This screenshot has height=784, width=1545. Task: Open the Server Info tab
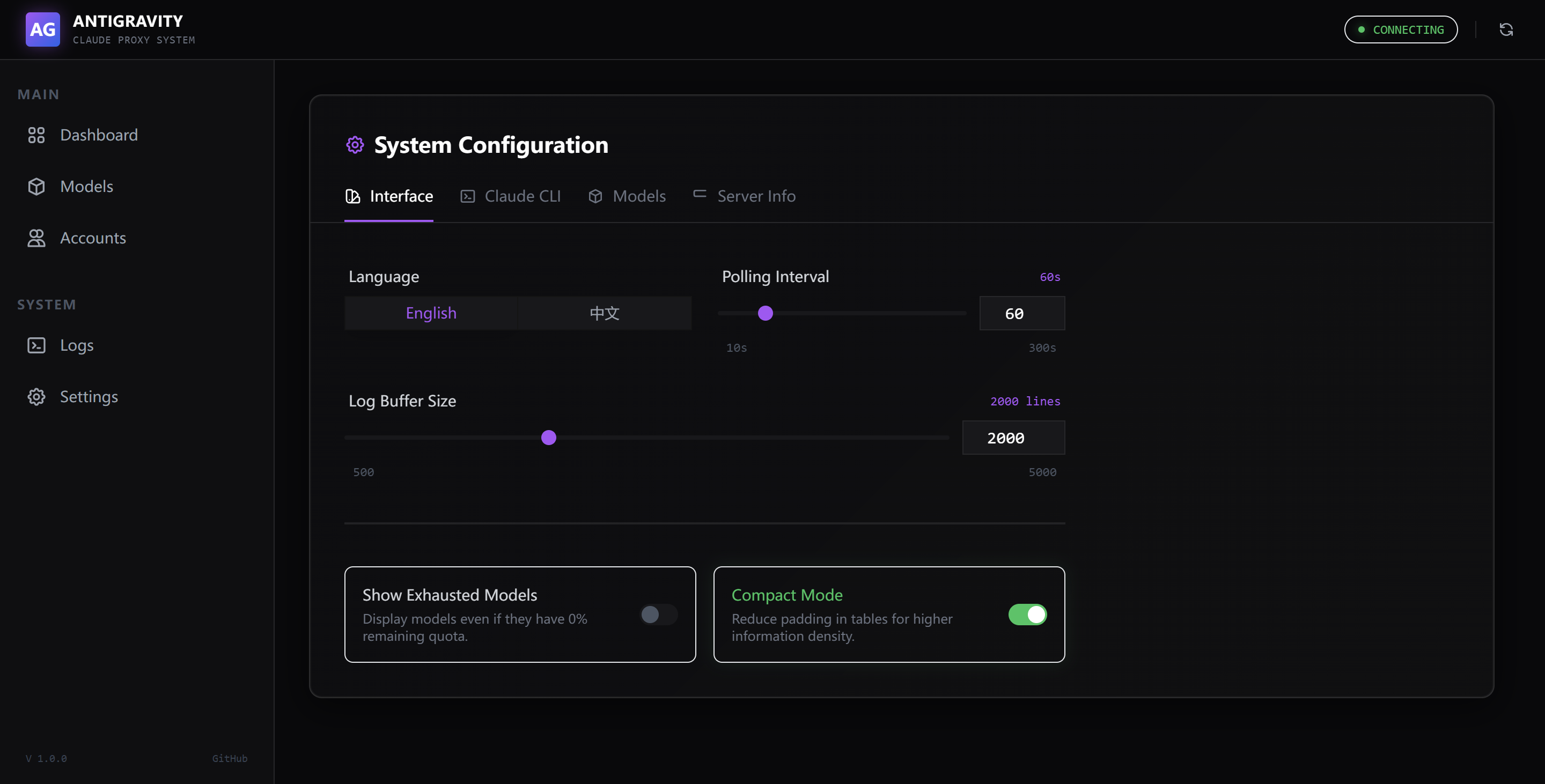pos(744,196)
